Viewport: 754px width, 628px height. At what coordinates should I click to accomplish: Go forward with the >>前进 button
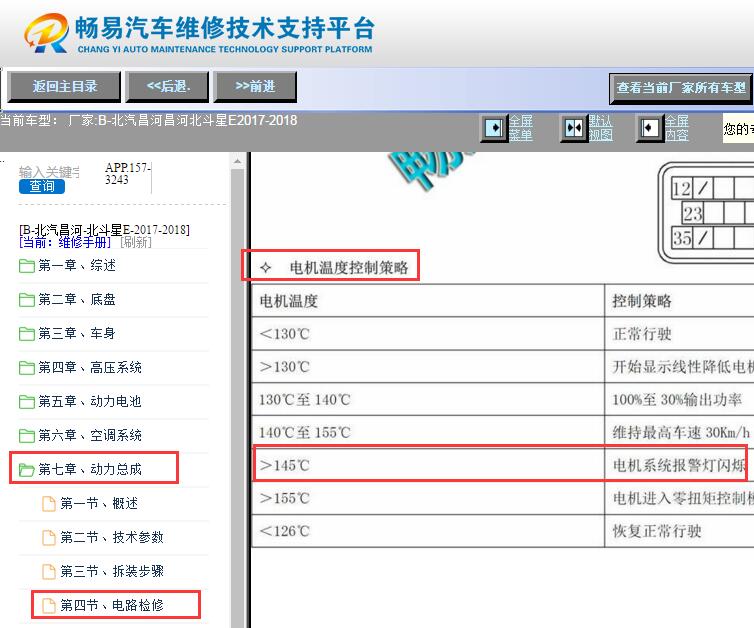pos(255,87)
